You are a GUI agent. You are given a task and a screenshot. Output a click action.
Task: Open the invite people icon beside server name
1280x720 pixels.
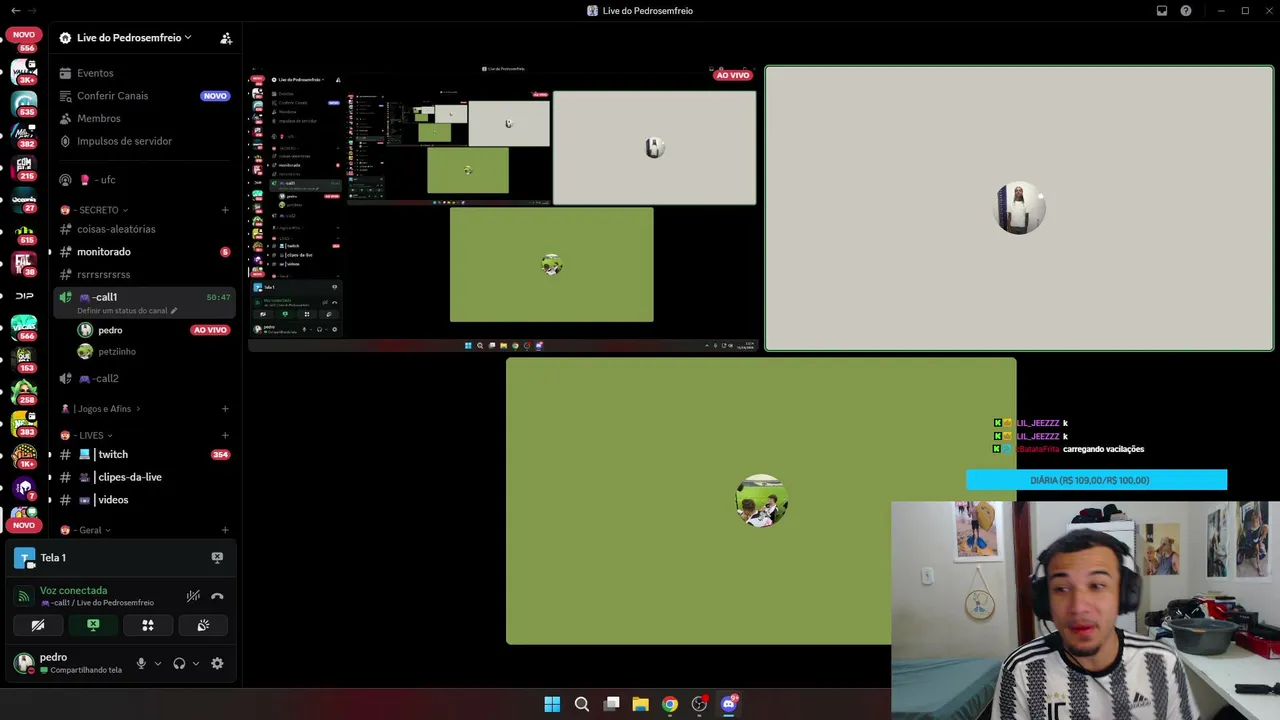(226, 38)
